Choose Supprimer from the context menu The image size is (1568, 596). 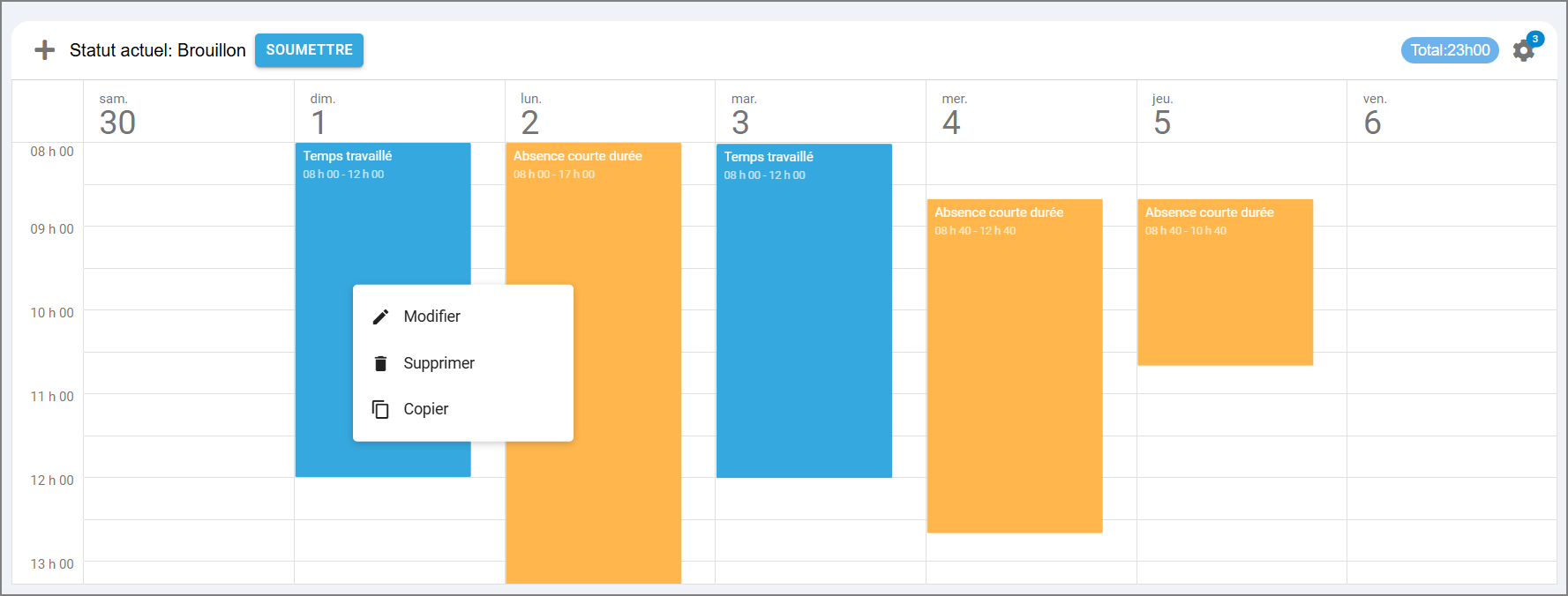point(439,363)
